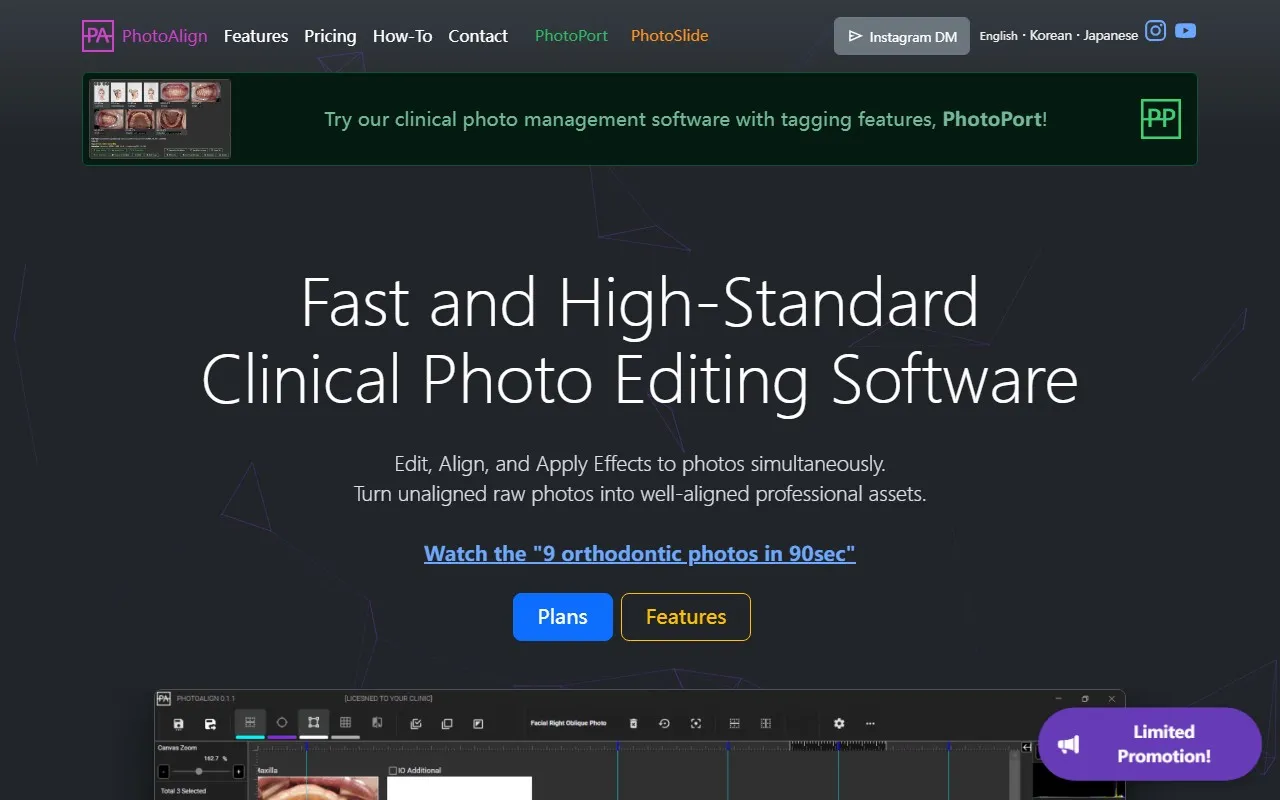Expand the more options (...) menu
The height and width of the screenshot is (800, 1280).
pyautogui.click(x=870, y=723)
